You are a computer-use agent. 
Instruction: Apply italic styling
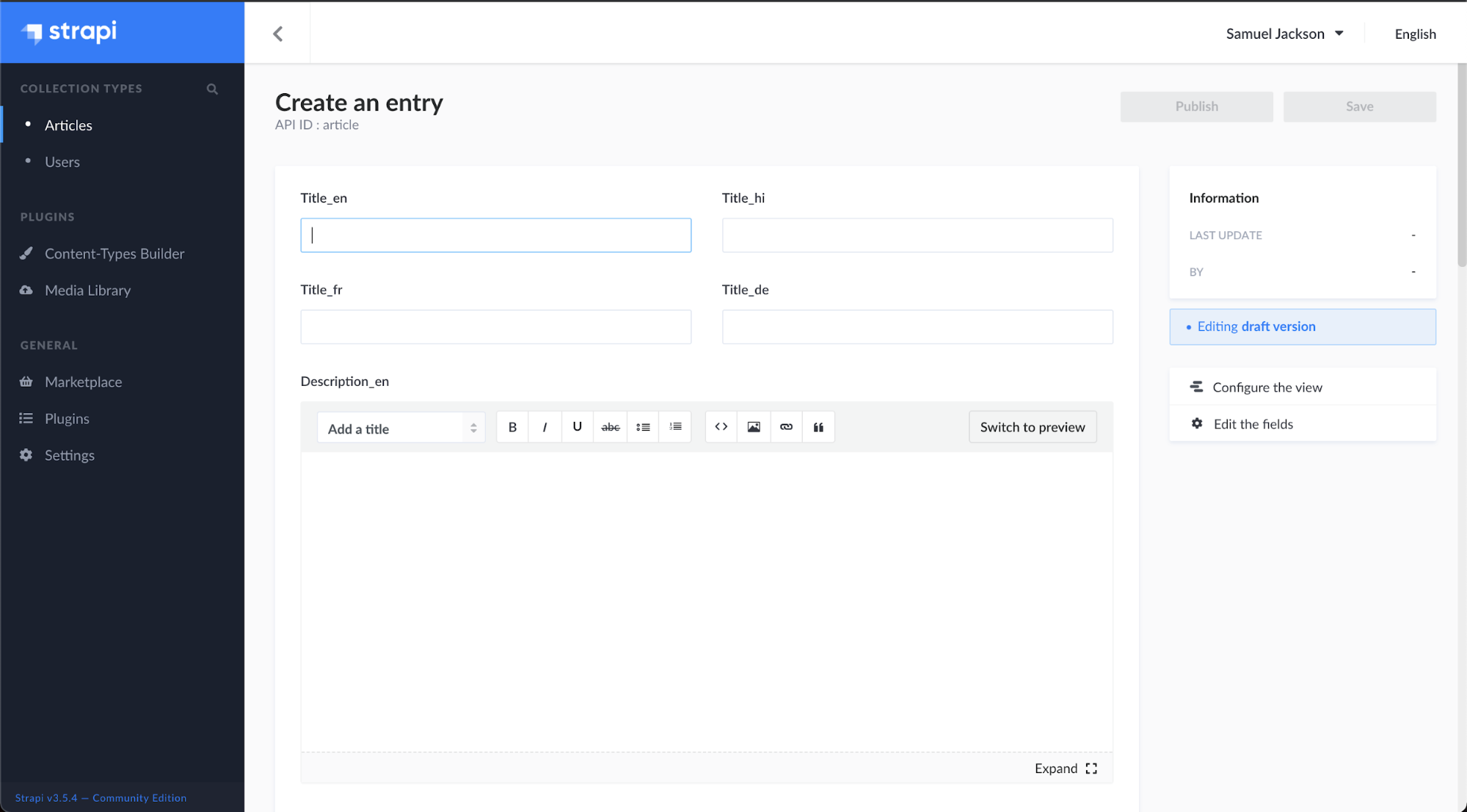tap(545, 427)
